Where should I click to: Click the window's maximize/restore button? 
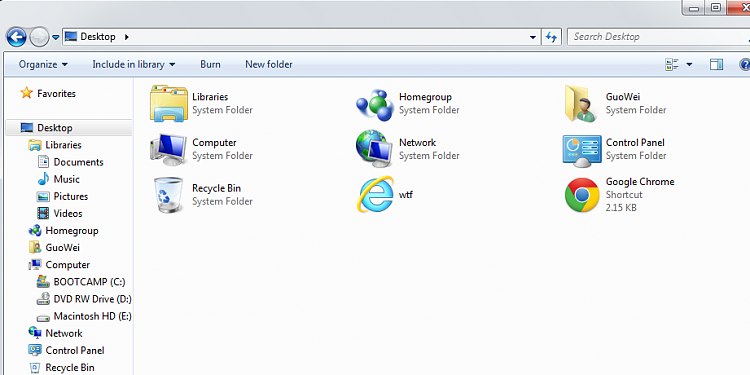(715, 7)
